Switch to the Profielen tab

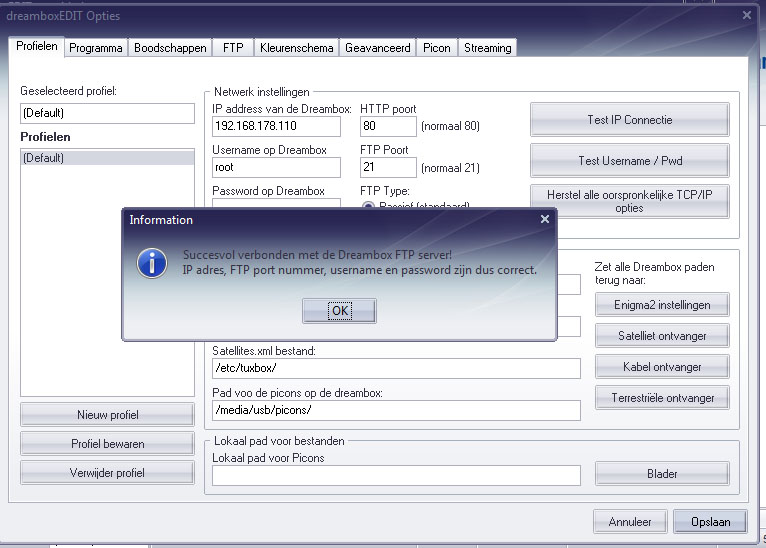pyautogui.click(x=37, y=46)
